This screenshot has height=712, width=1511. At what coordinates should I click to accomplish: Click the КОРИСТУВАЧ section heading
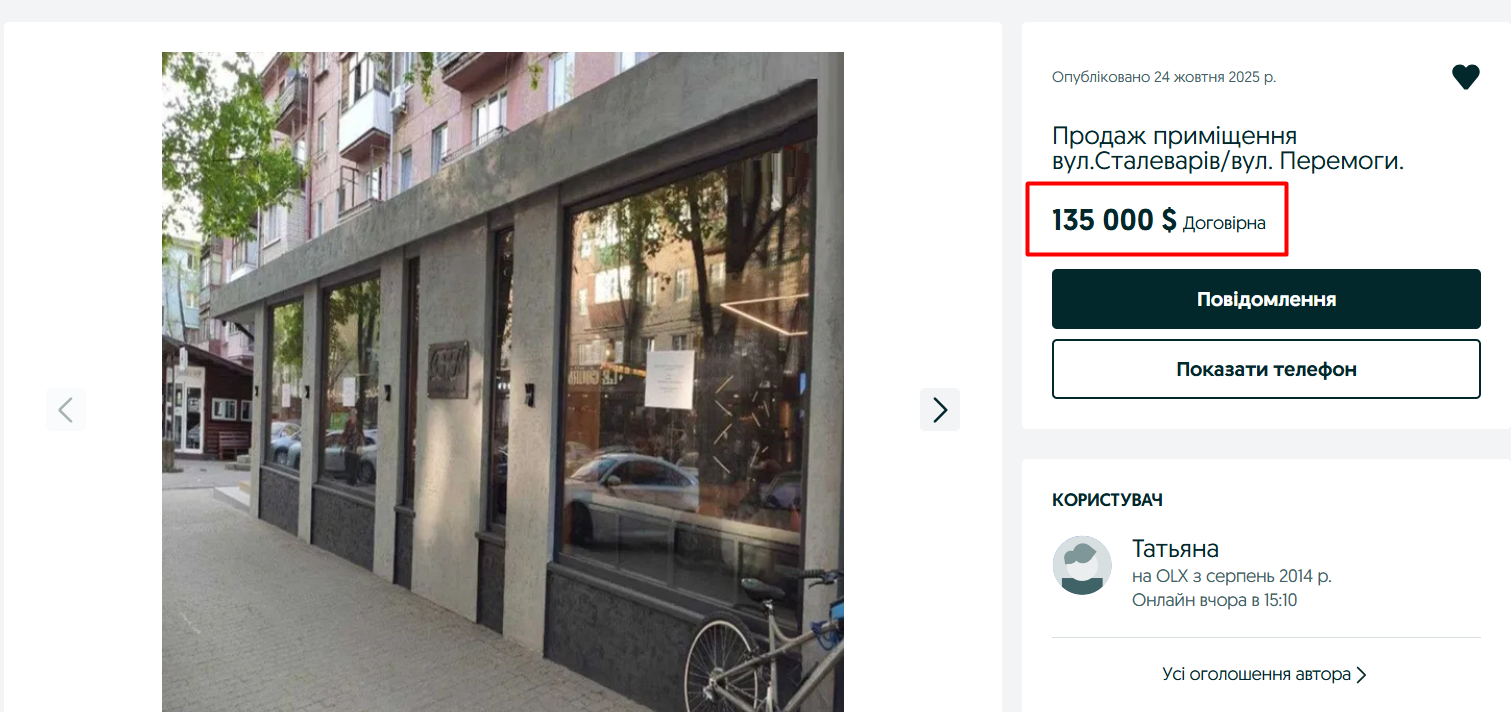click(x=1107, y=500)
